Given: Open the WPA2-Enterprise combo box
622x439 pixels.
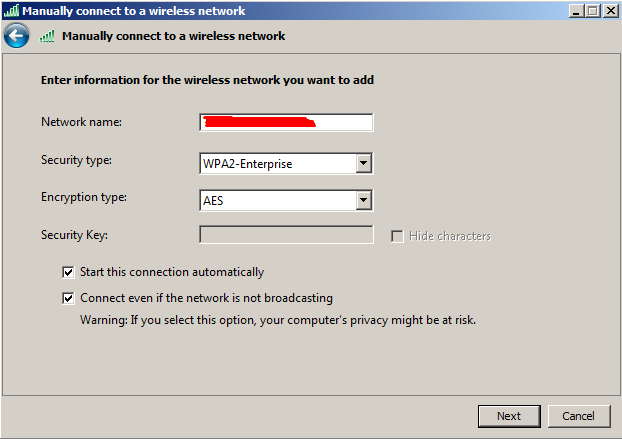Looking at the screenshot, I should point(286,163).
